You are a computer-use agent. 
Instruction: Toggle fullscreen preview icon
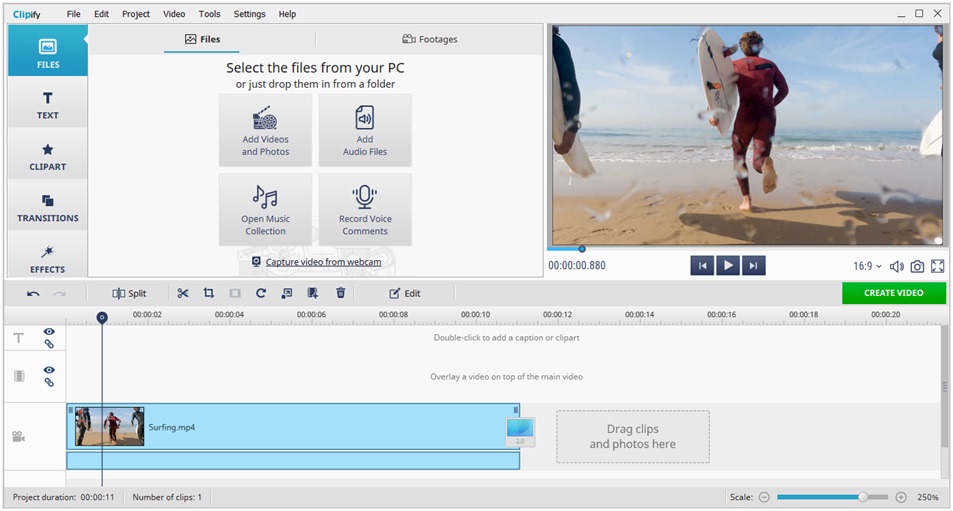(x=938, y=266)
